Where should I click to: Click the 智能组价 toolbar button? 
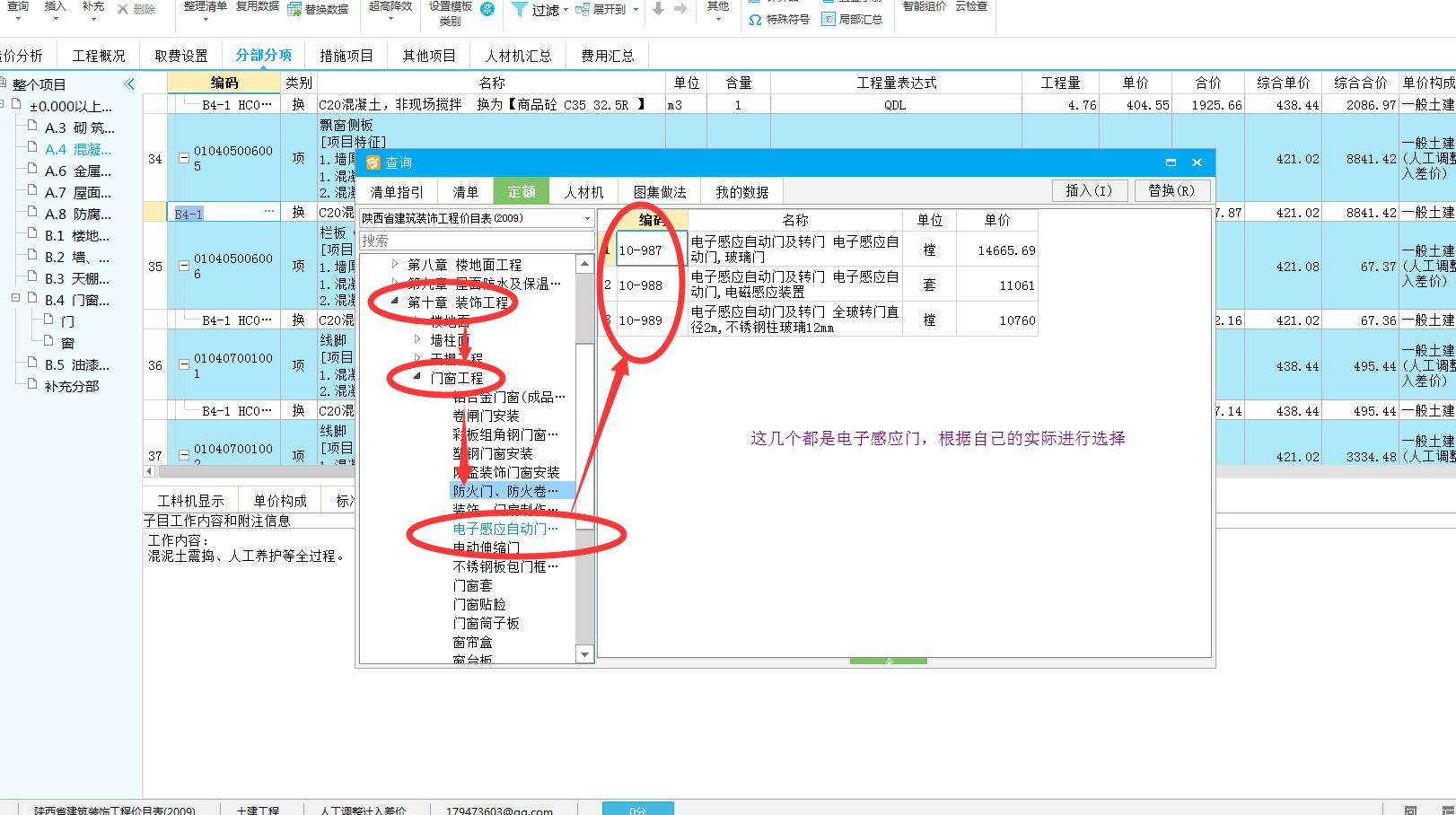(925, 6)
